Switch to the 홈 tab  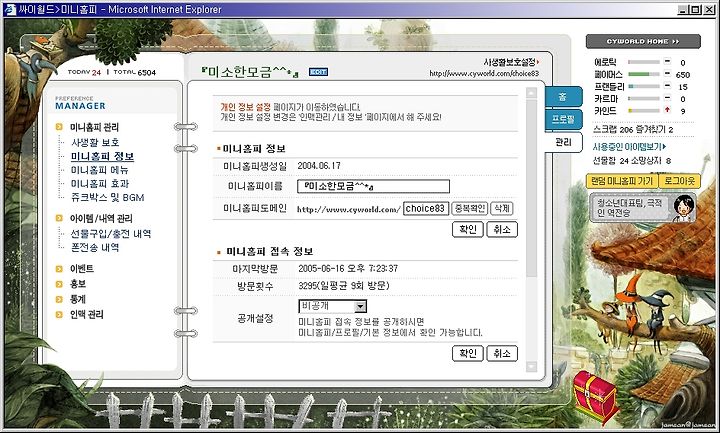click(x=563, y=96)
